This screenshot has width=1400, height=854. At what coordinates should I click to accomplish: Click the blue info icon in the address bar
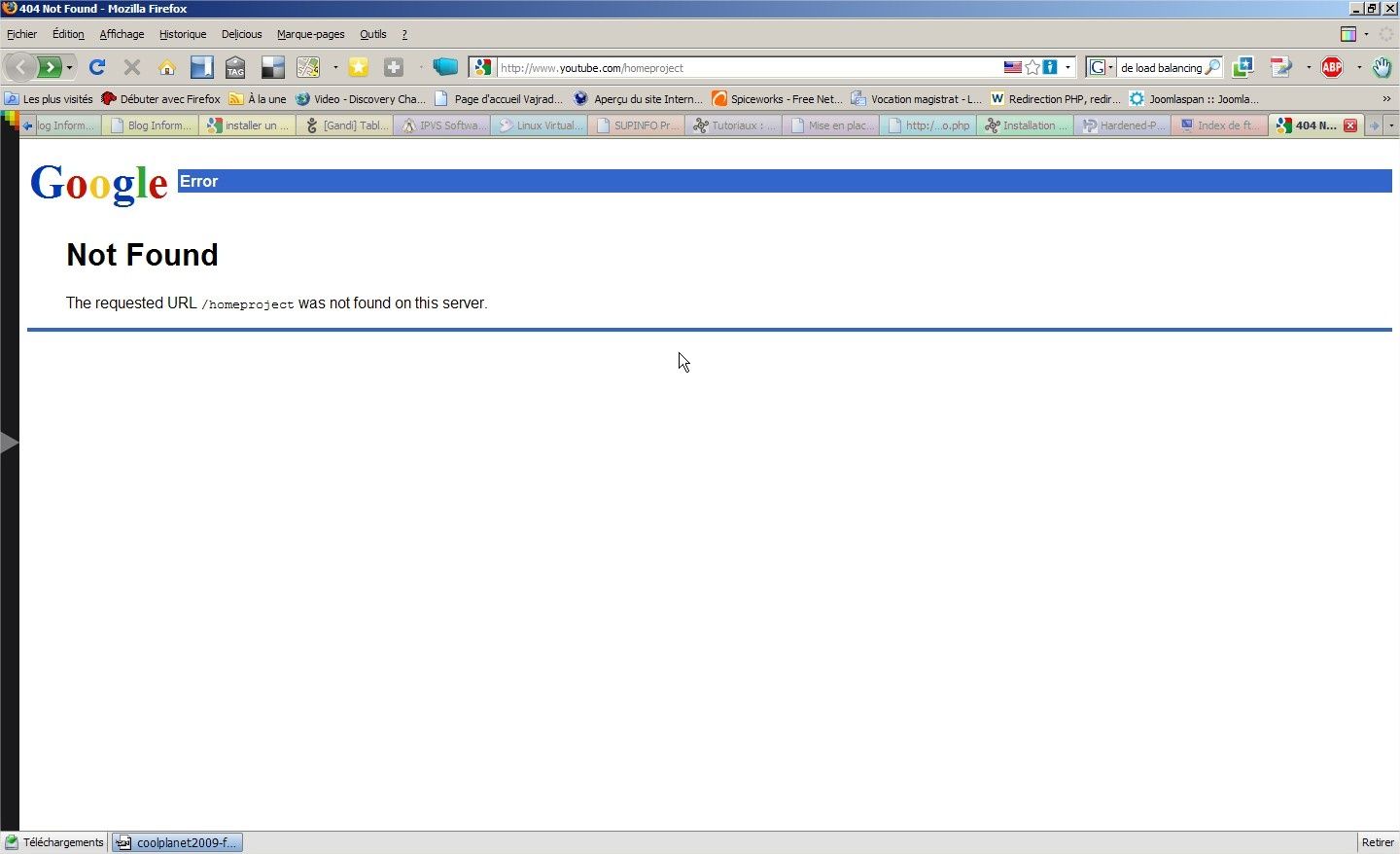[1050, 68]
